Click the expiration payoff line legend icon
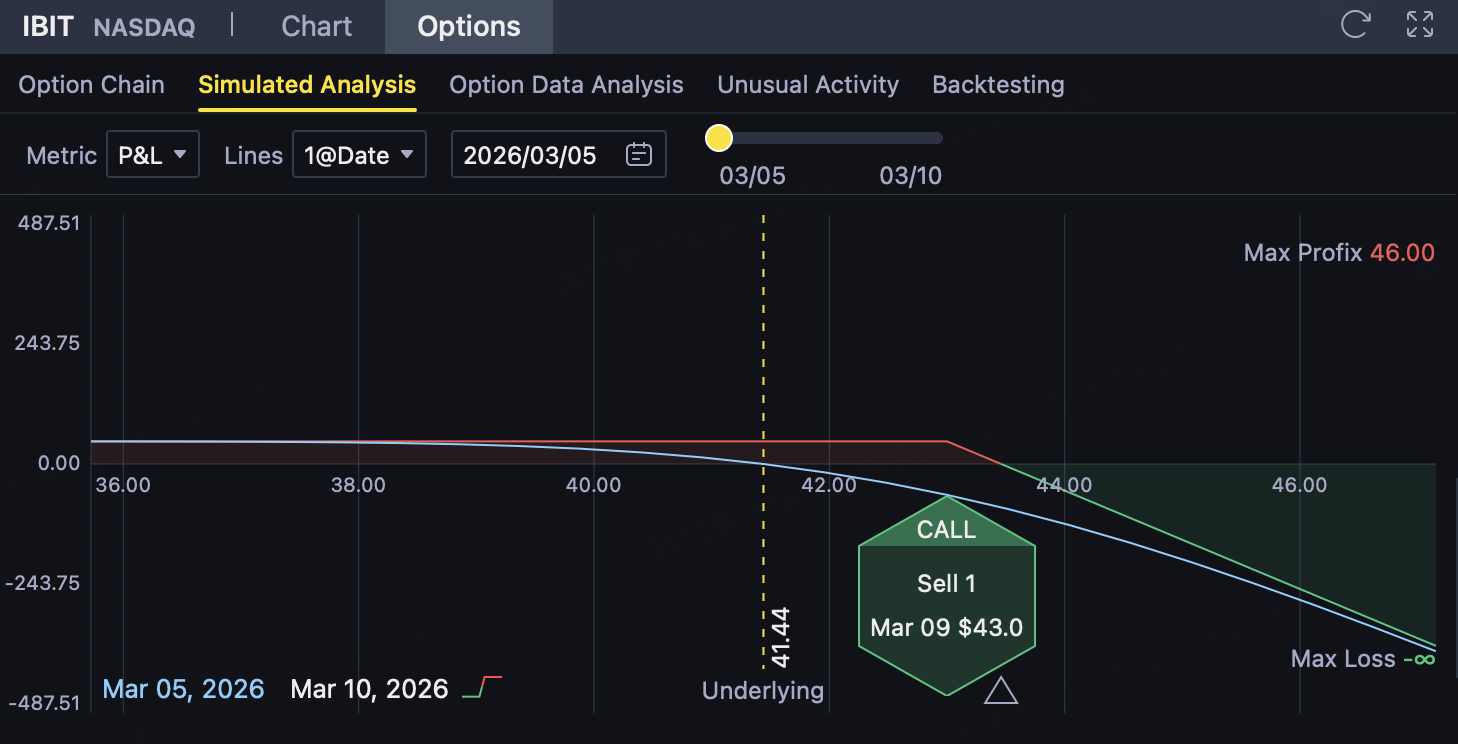Viewport: 1458px width, 744px height. coord(482,687)
